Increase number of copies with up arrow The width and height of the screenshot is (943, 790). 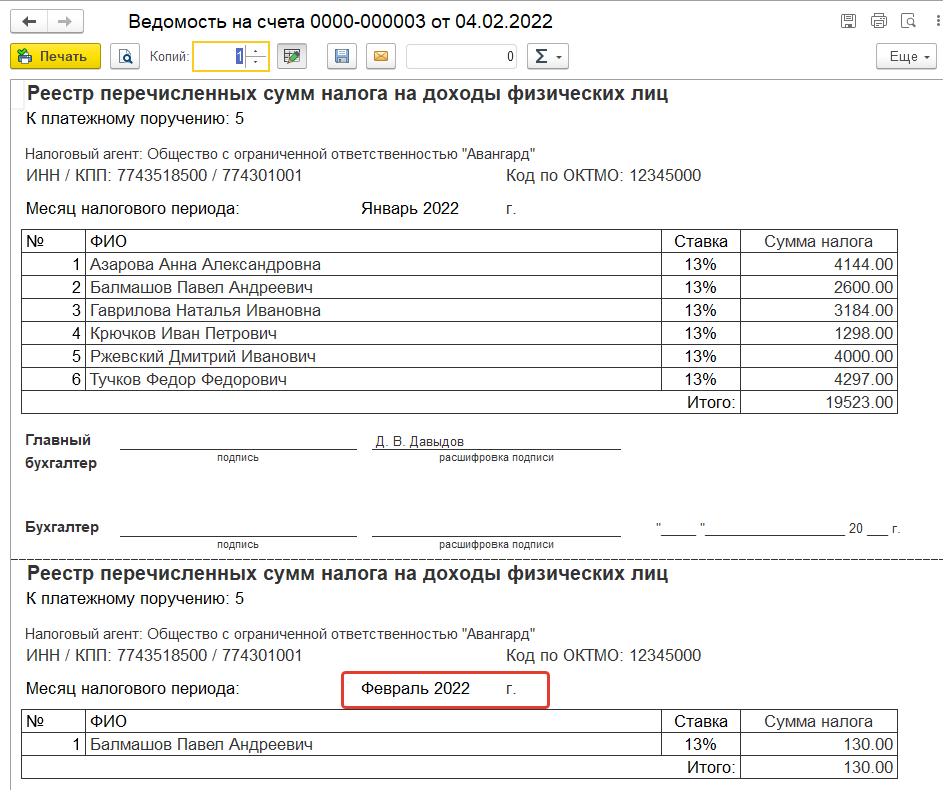257,51
